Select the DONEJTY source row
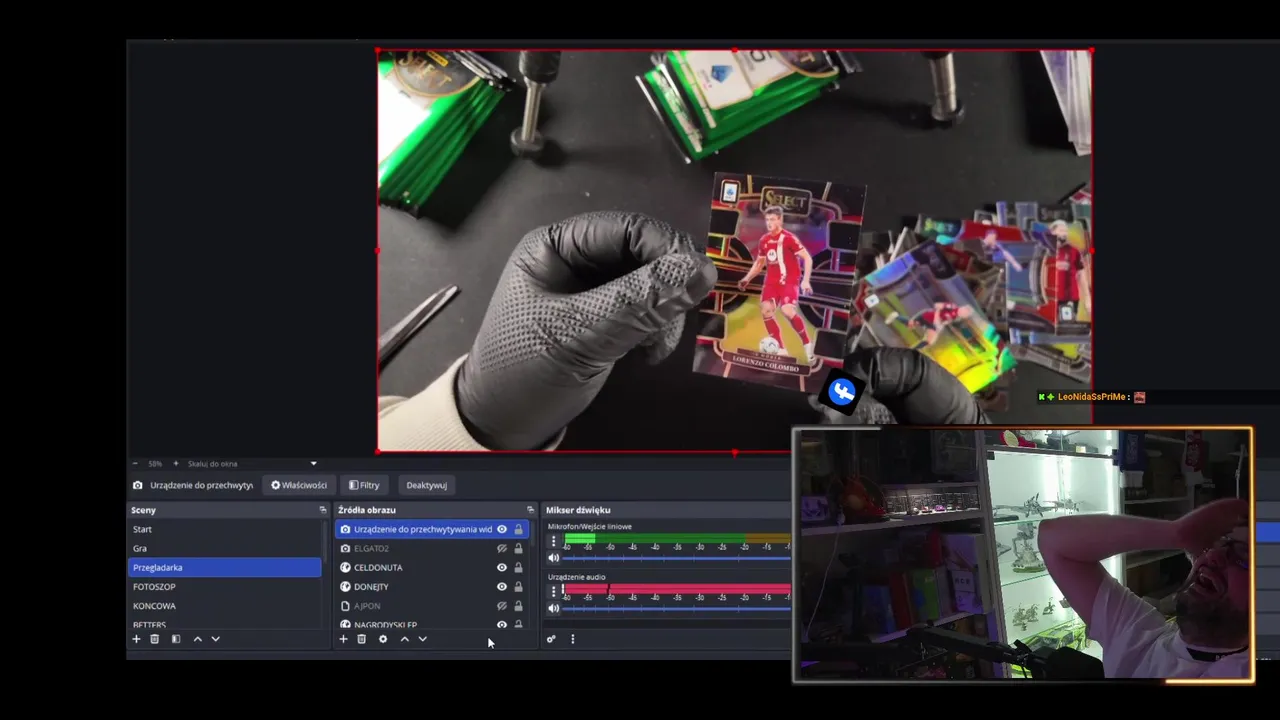 click(x=432, y=587)
